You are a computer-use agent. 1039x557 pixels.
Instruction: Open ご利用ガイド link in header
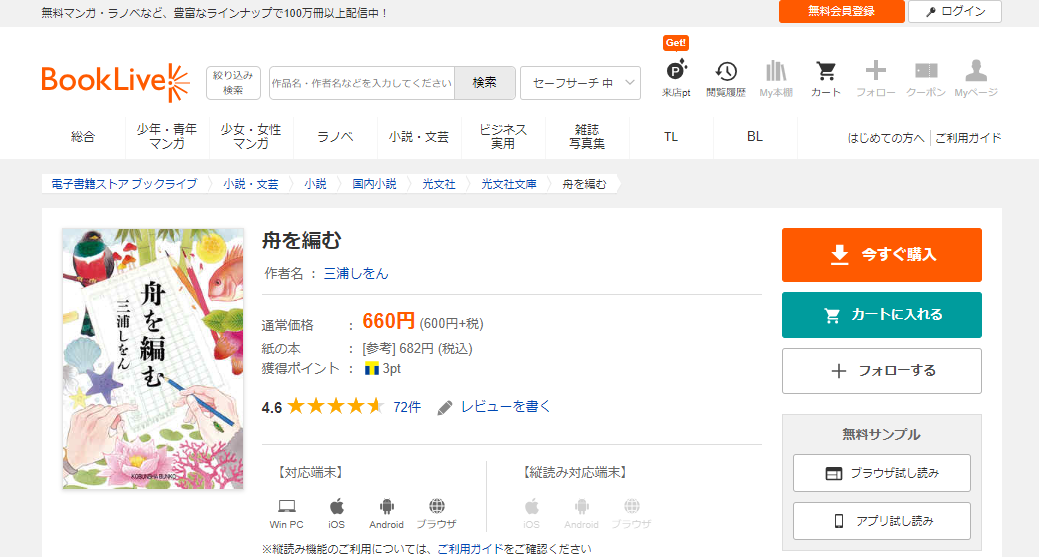[968, 138]
